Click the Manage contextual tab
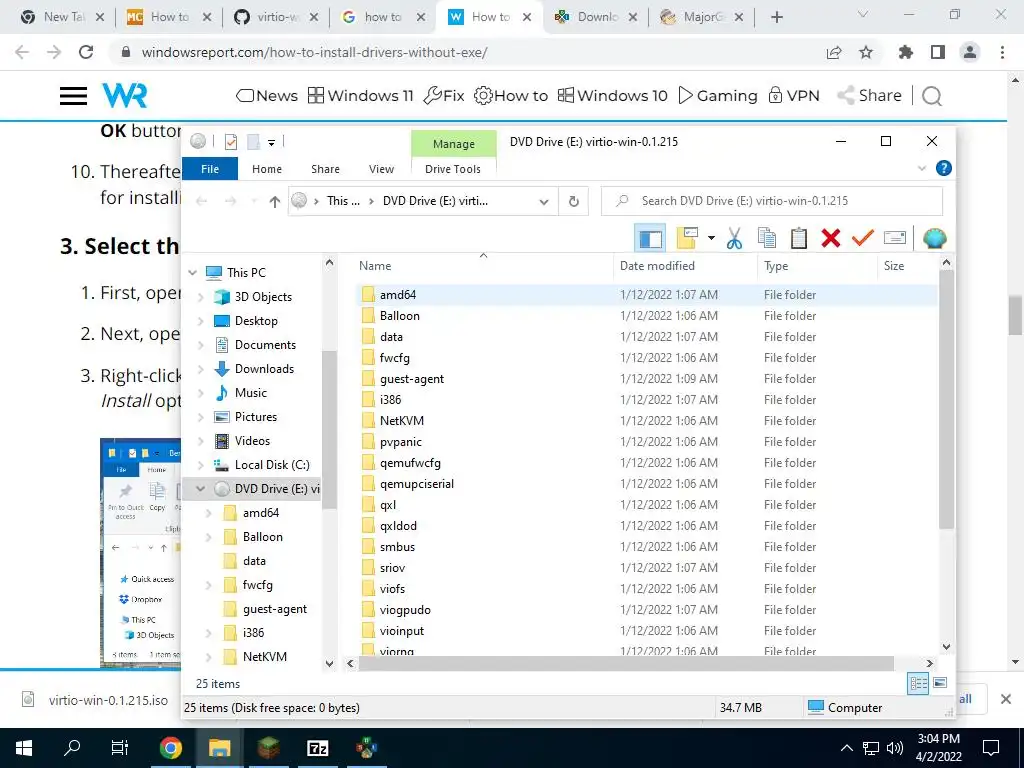1024x768 pixels. (x=454, y=144)
